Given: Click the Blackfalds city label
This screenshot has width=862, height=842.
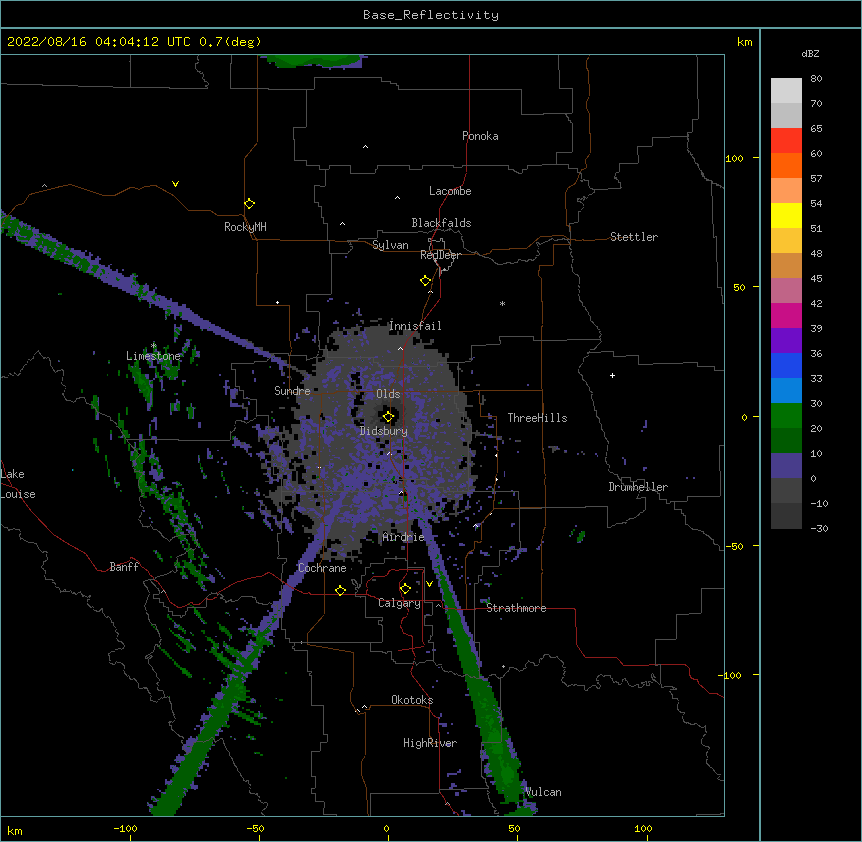Looking at the screenshot, I should click(x=441, y=223).
